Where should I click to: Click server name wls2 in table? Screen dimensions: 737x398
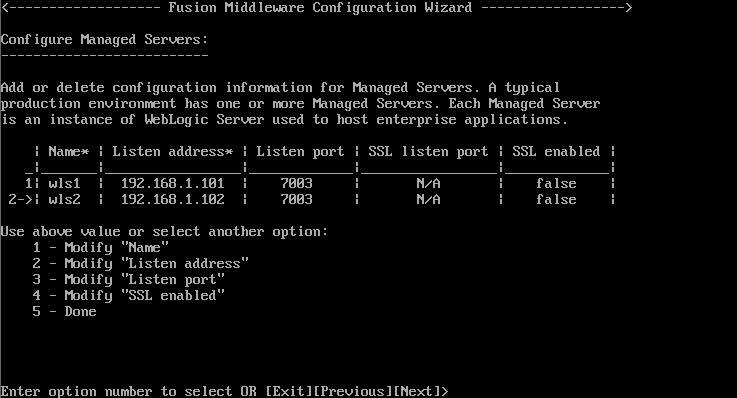coord(64,199)
